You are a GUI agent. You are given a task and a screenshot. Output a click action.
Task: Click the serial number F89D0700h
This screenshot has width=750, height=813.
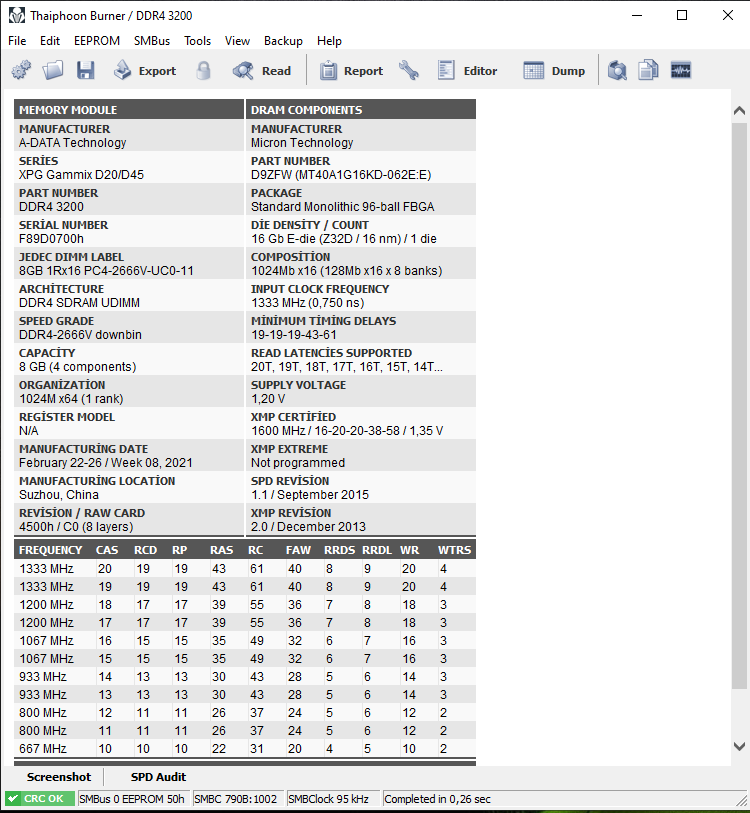tap(51, 239)
